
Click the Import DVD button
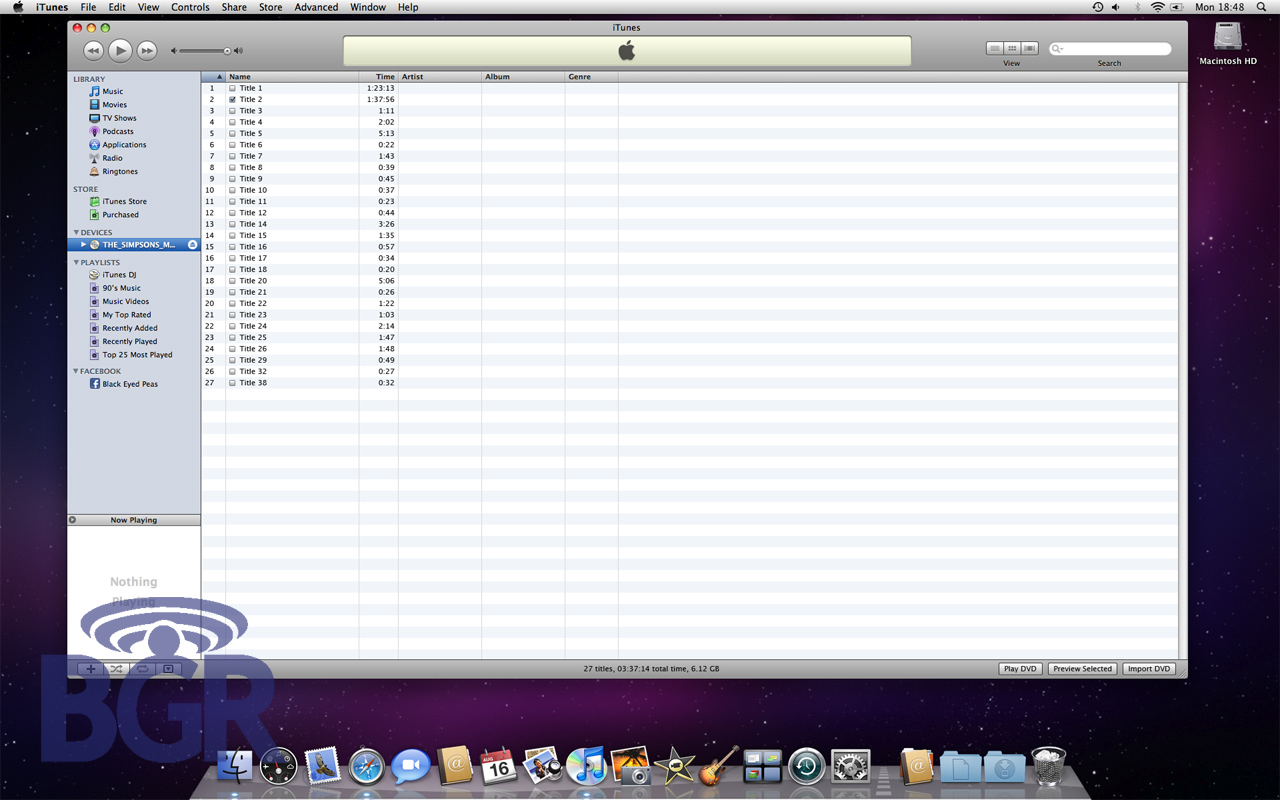(1148, 669)
